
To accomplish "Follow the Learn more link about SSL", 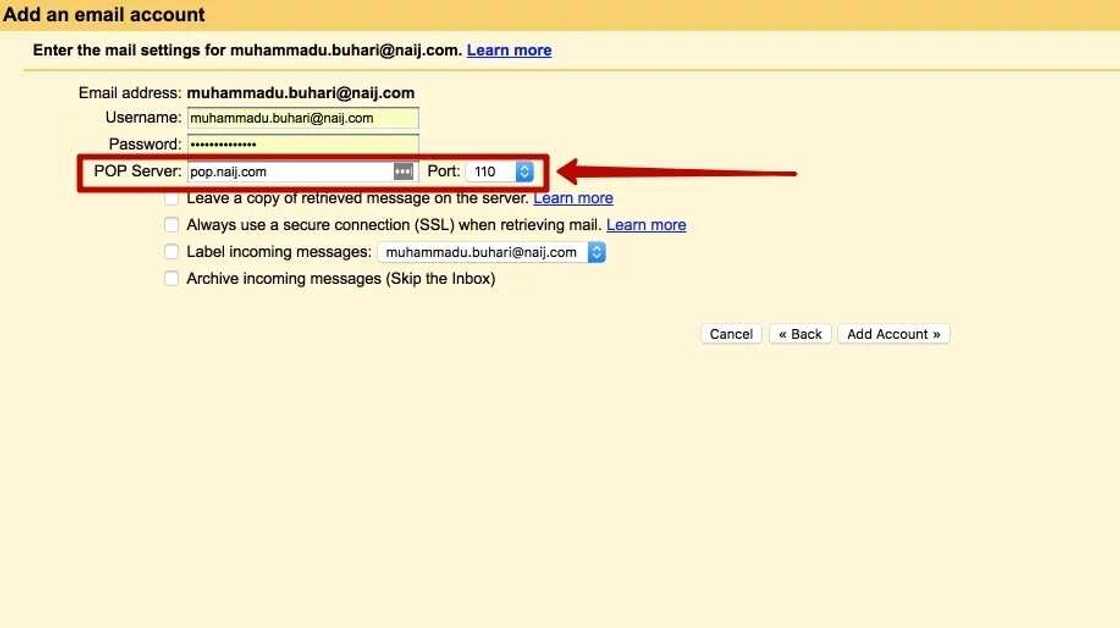I will 646,225.
